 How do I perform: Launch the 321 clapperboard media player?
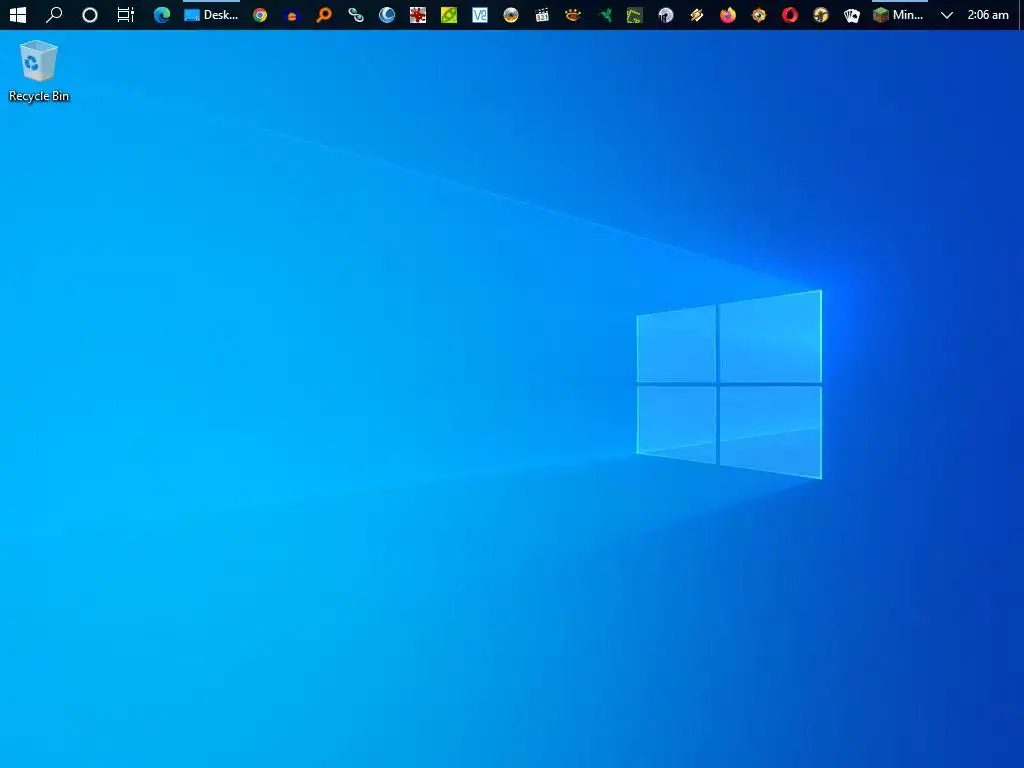(x=542, y=14)
